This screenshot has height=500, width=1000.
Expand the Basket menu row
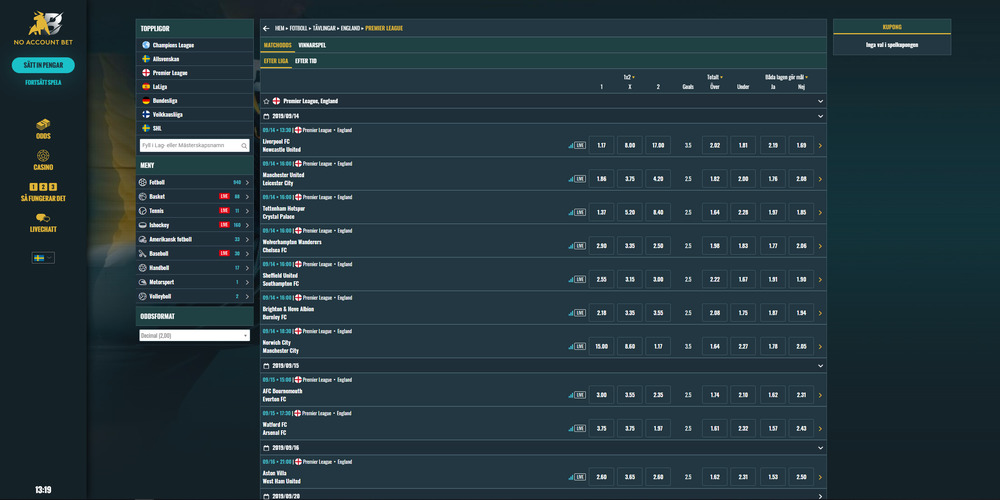point(195,196)
